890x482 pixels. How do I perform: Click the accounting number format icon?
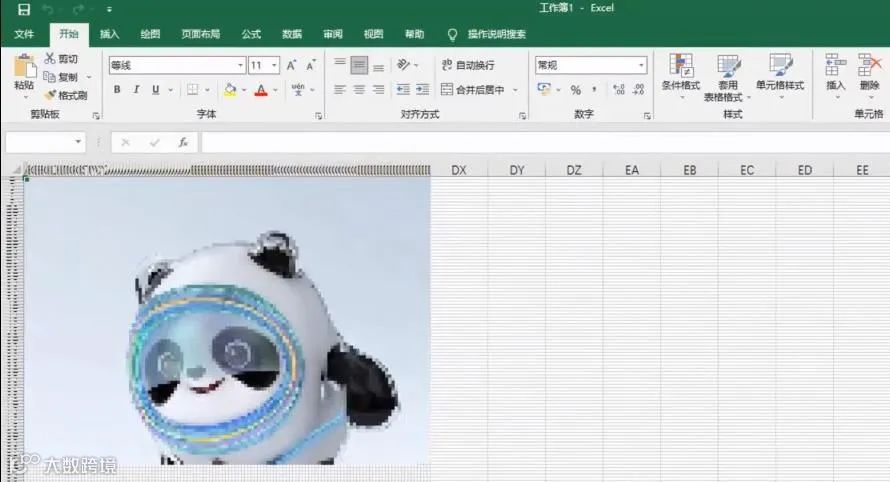pyautogui.click(x=544, y=90)
